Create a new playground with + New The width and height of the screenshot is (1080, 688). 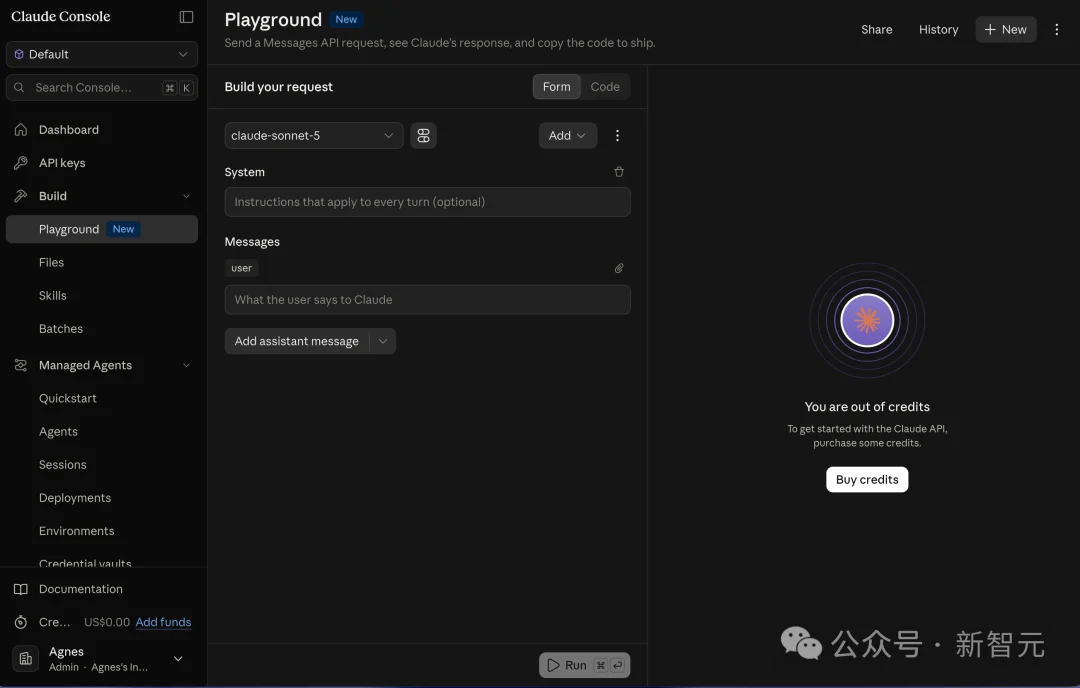pyautogui.click(x=1006, y=30)
